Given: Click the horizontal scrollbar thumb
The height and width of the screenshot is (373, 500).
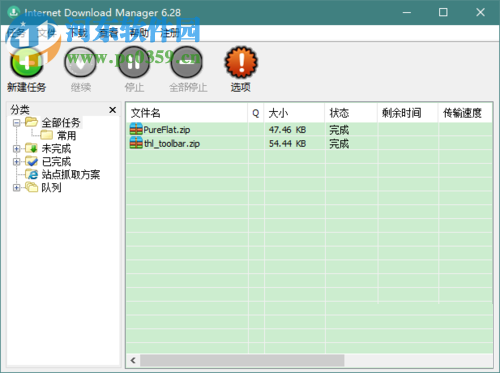Looking at the screenshot, I should click(242, 361).
